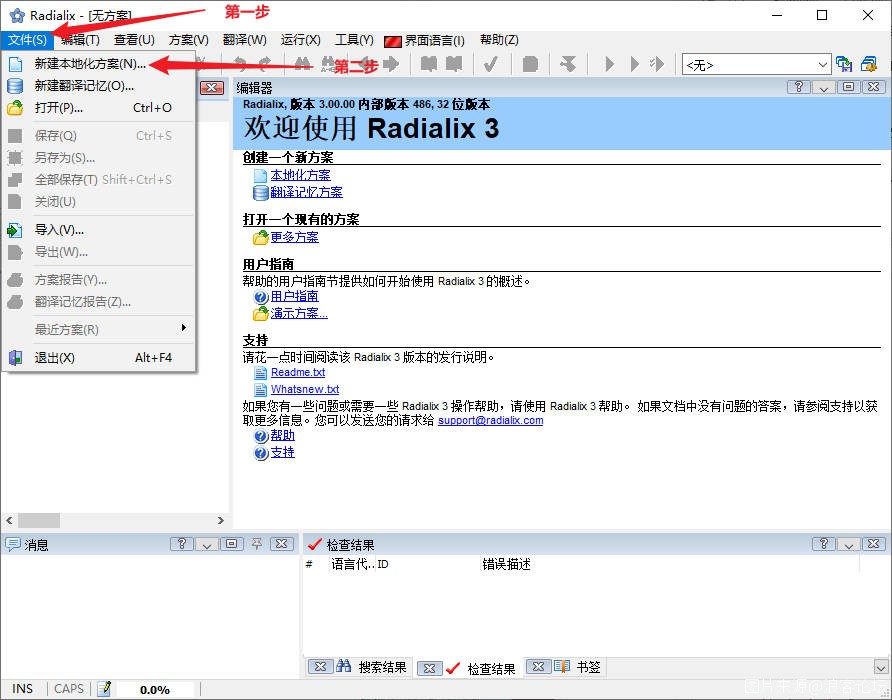Open the 帮助(Z) menu
The image size is (892, 700).
[499, 40]
